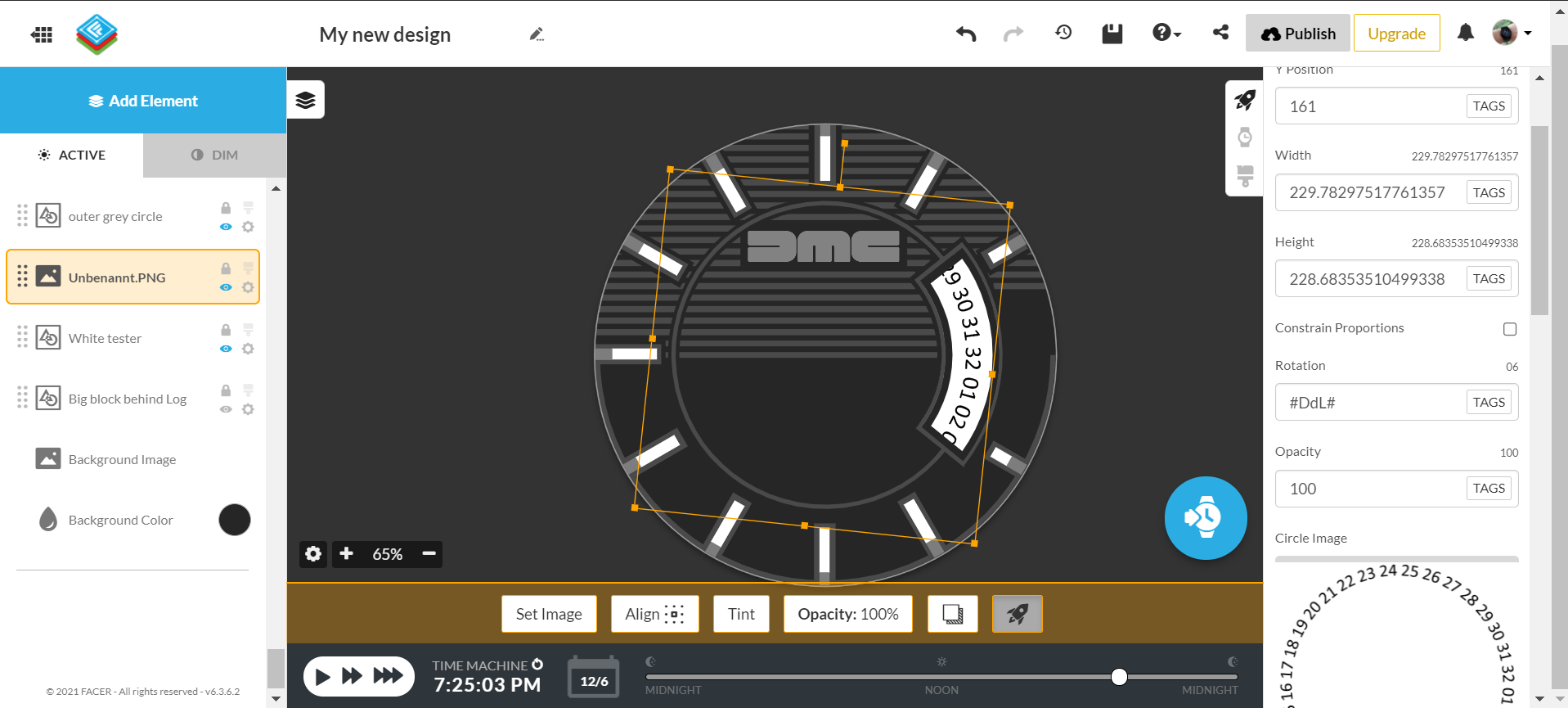The height and width of the screenshot is (708, 1568).
Task: Lock the Unbenannt.PNG layer
Action: tap(226, 268)
